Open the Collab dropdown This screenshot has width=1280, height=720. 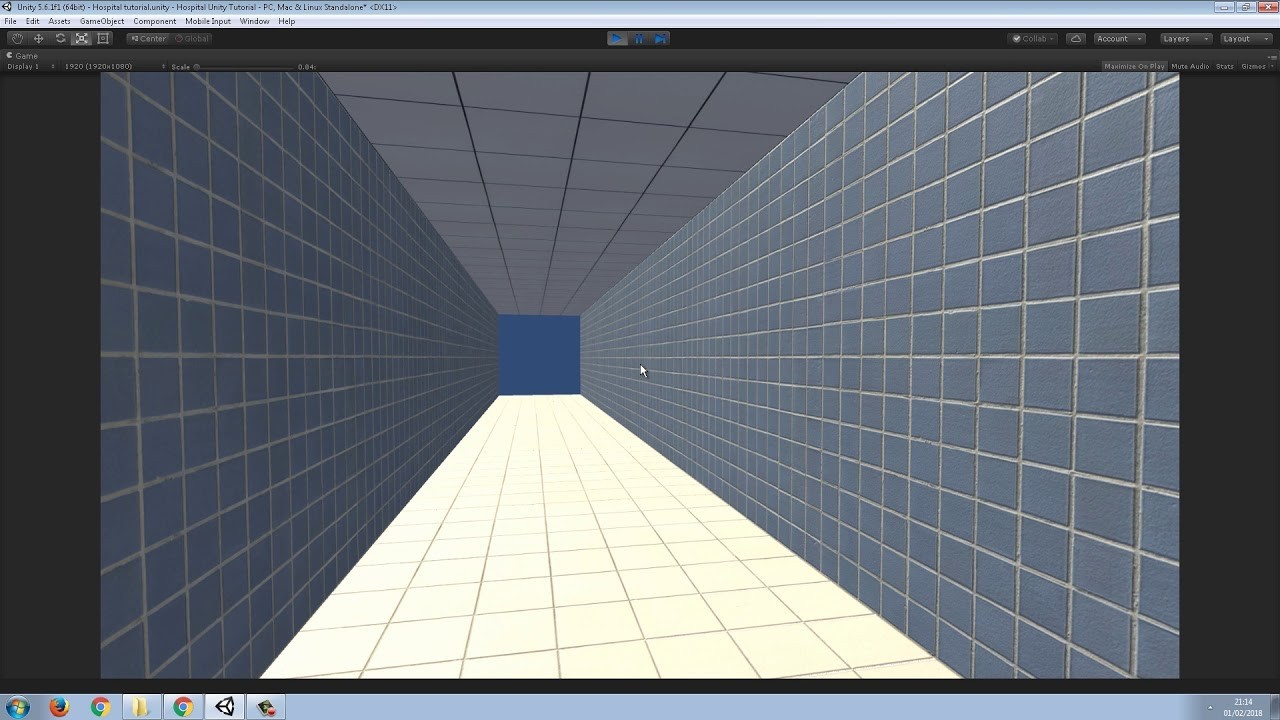[1034, 38]
